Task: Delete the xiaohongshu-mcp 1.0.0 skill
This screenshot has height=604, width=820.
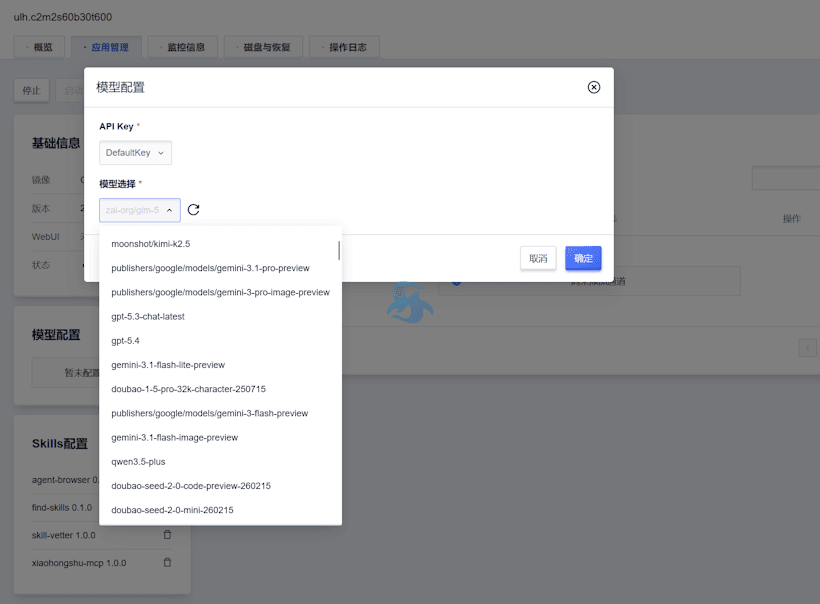Action: [x=167, y=562]
